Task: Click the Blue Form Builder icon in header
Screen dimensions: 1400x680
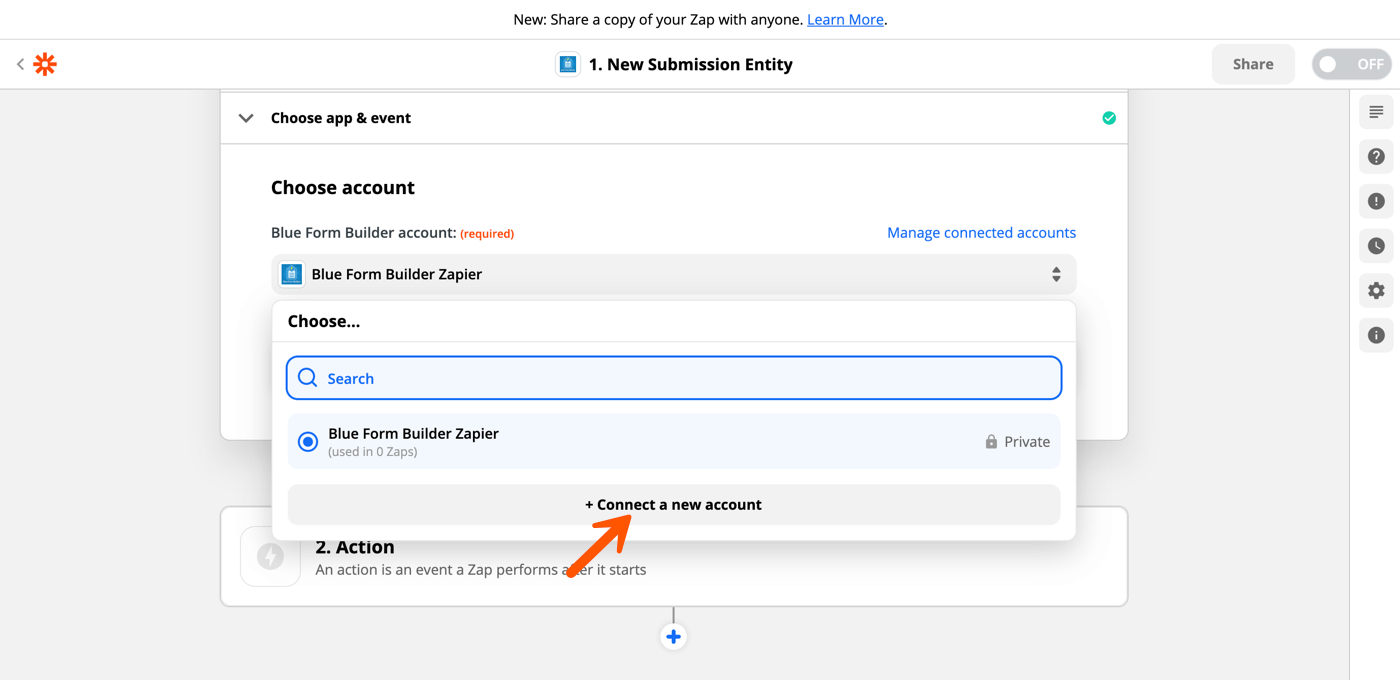Action: coord(567,63)
